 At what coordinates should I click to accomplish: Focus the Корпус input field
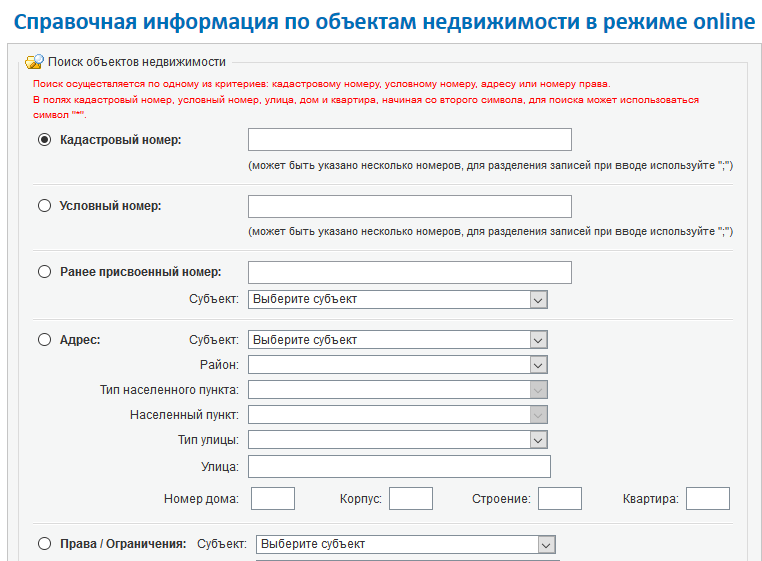click(x=411, y=499)
